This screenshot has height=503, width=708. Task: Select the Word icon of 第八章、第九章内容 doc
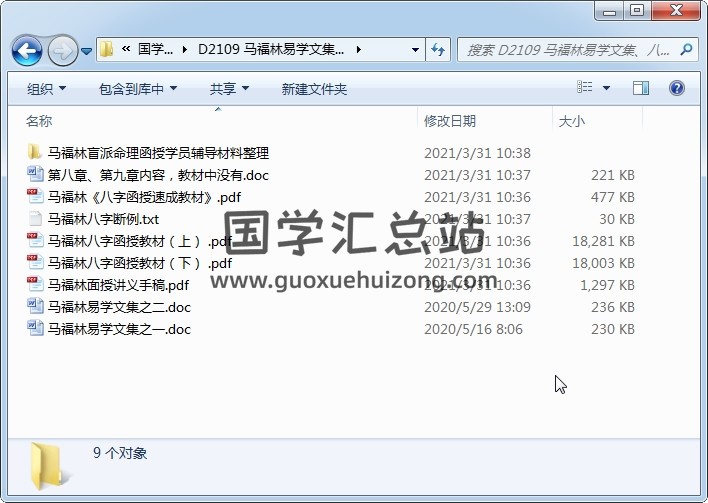coord(35,174)
